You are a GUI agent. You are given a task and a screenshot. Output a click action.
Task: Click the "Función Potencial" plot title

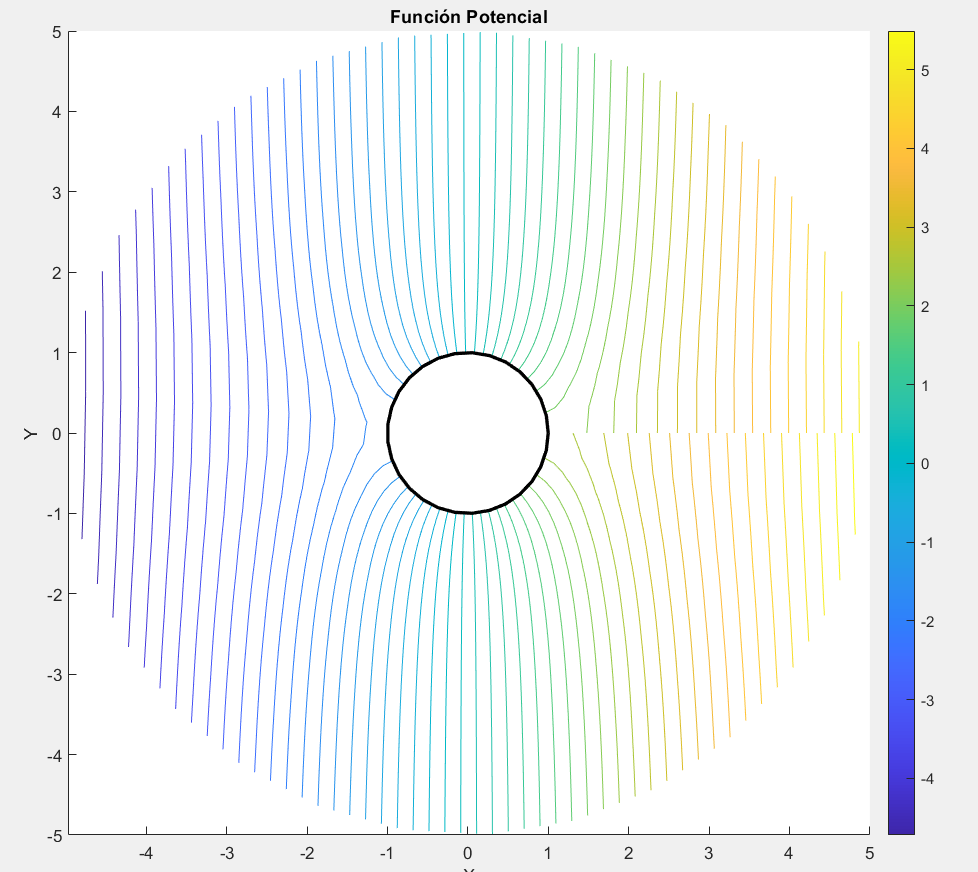[x=468, y=17]
